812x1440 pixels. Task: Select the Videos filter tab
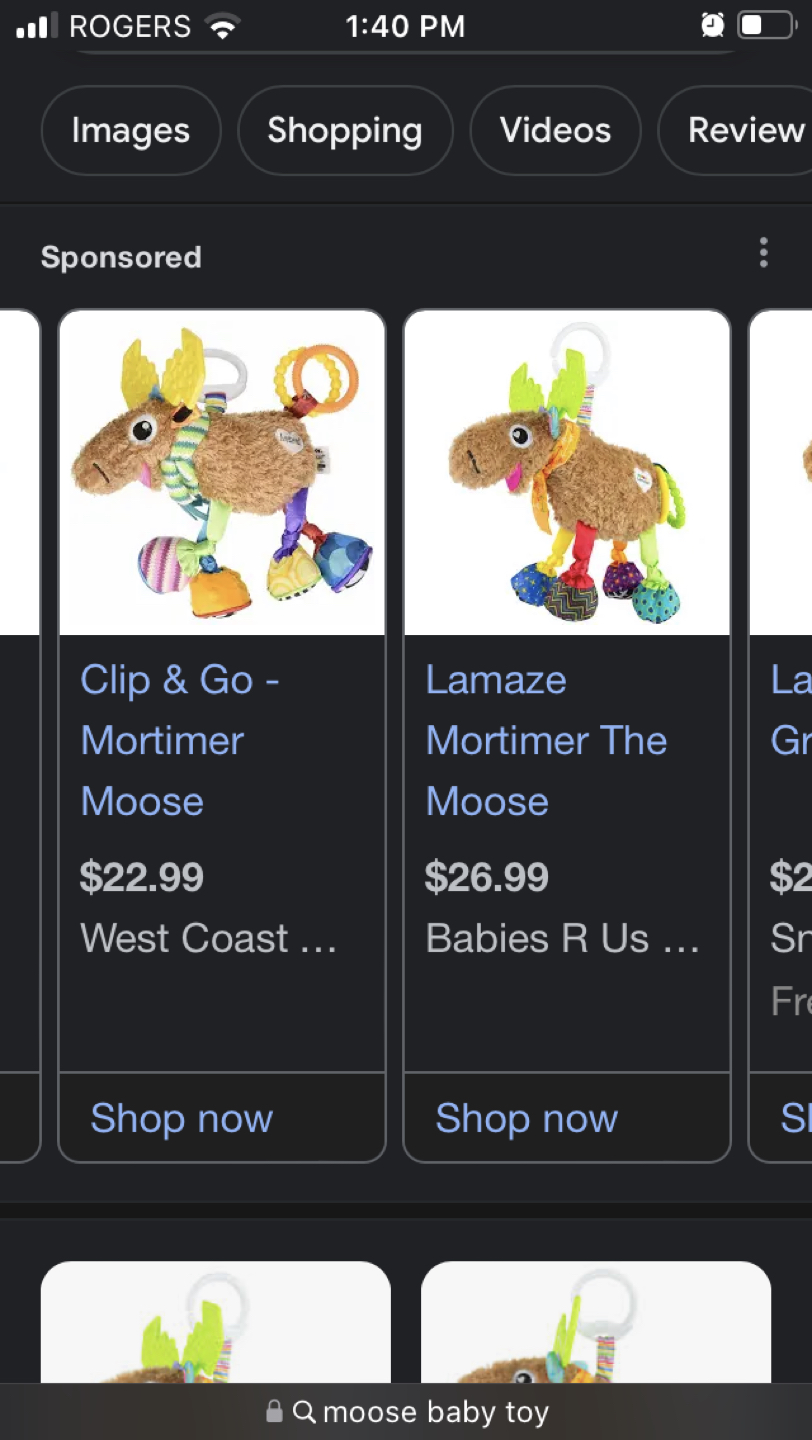tap(555, 130)
